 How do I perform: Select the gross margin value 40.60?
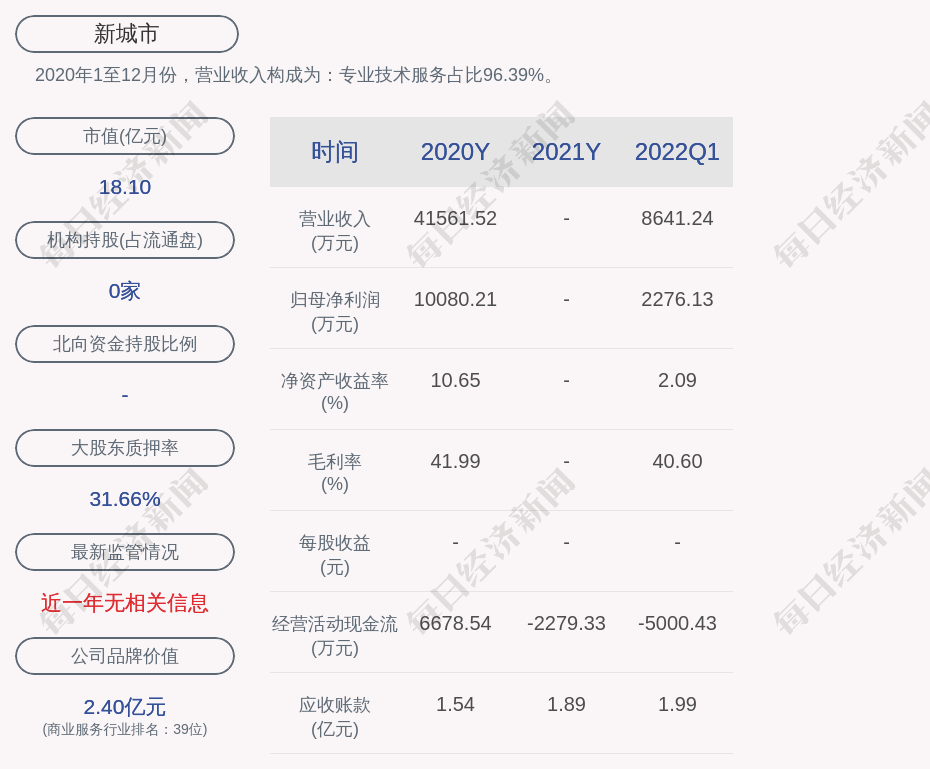[x=677, y=461]
